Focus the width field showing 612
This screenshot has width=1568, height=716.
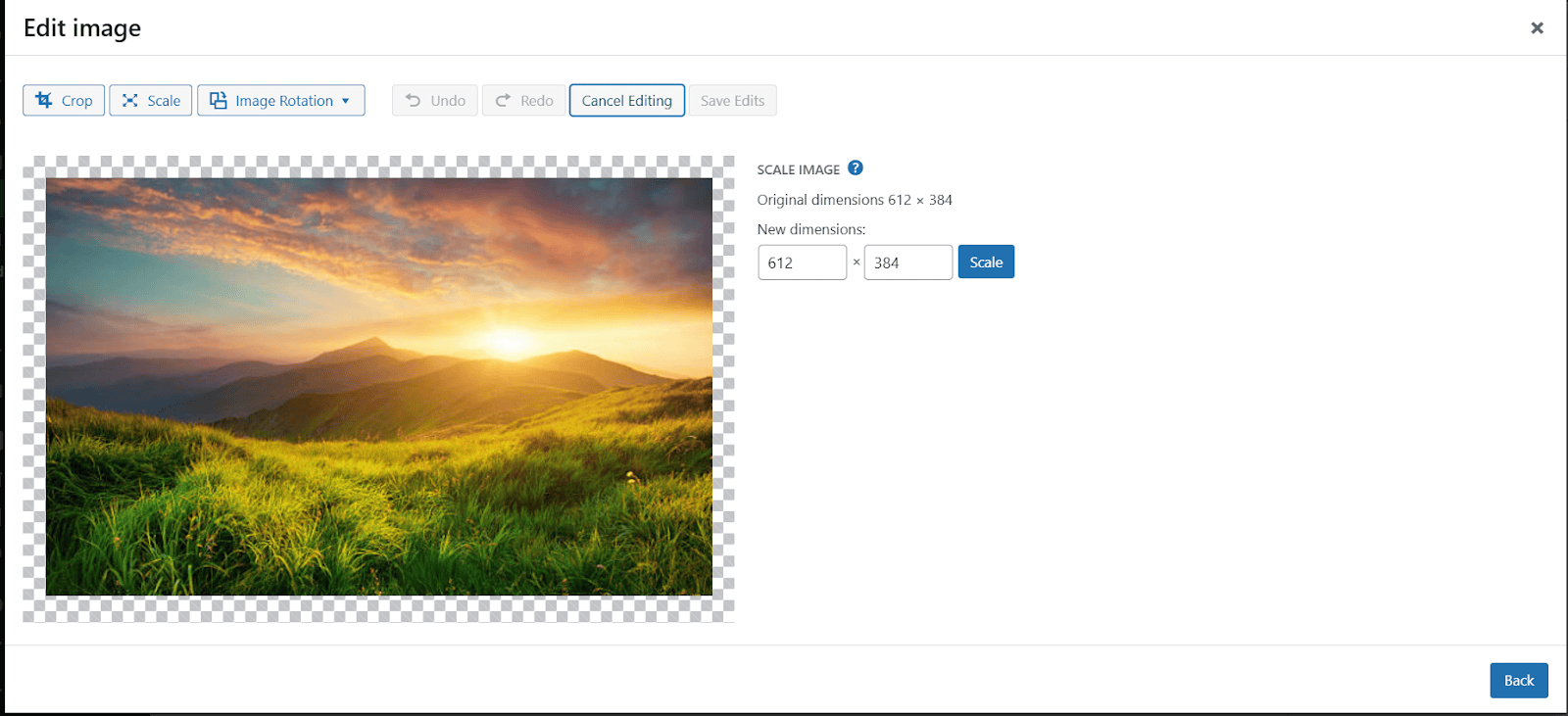coord(803,263)
